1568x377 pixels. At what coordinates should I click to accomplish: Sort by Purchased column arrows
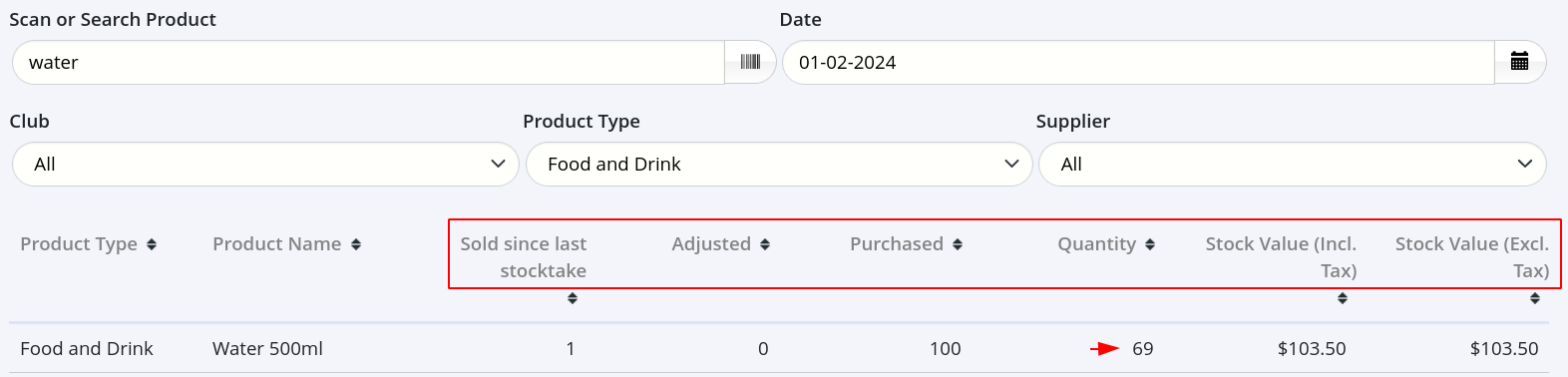click(958, 244)
